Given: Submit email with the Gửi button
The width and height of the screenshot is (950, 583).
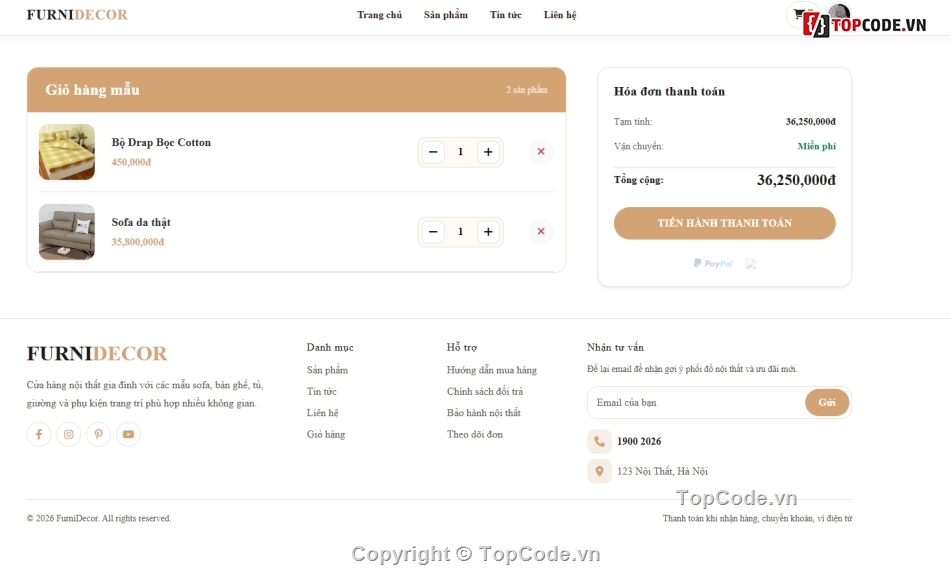Looking at the screenshot, I should pos(827,402).
